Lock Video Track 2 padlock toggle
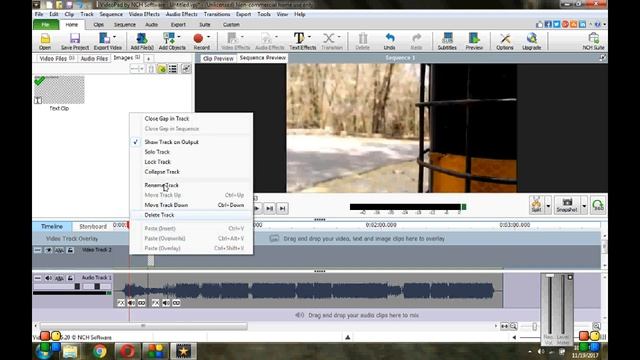This screenshot has height=360, width=640. tap(70, 250)
